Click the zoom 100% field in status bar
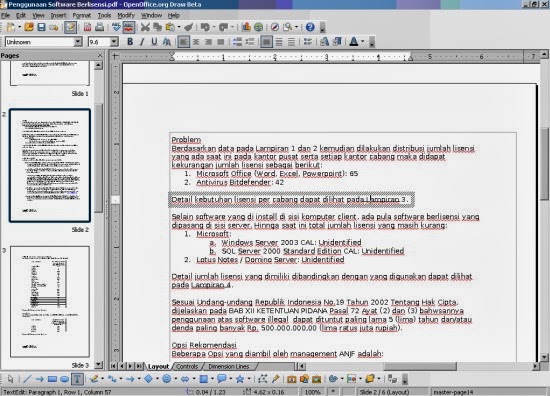This screenshot has width=550, height=396. click(x=312, y=392)
